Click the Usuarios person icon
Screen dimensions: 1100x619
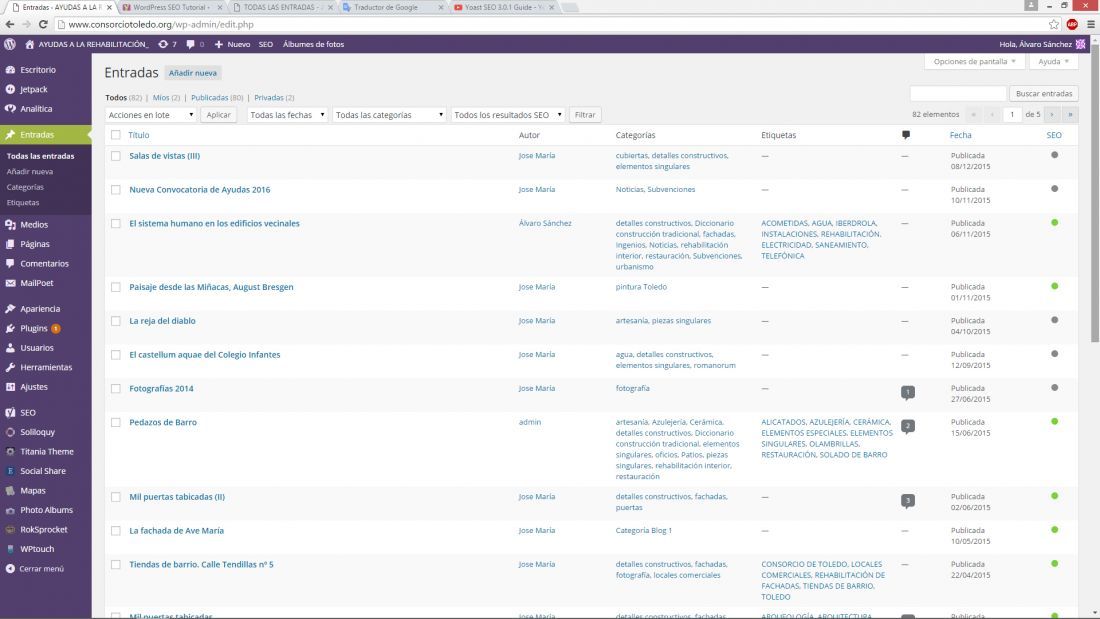click(10, 348)
